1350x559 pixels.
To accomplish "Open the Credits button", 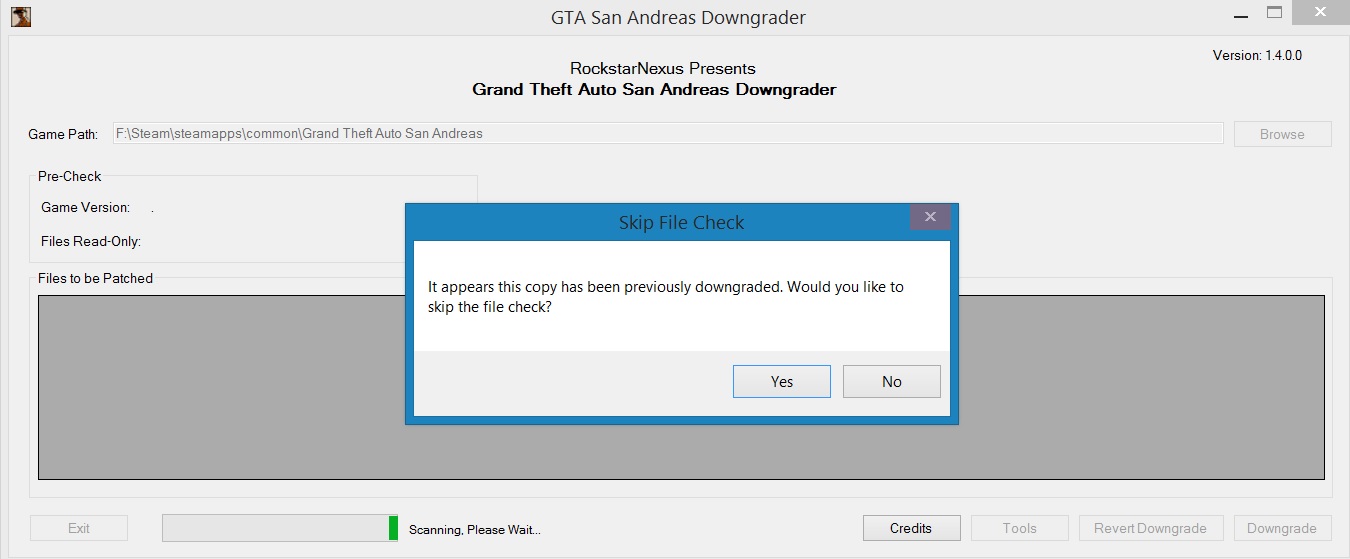I will (x=911, y=528).
